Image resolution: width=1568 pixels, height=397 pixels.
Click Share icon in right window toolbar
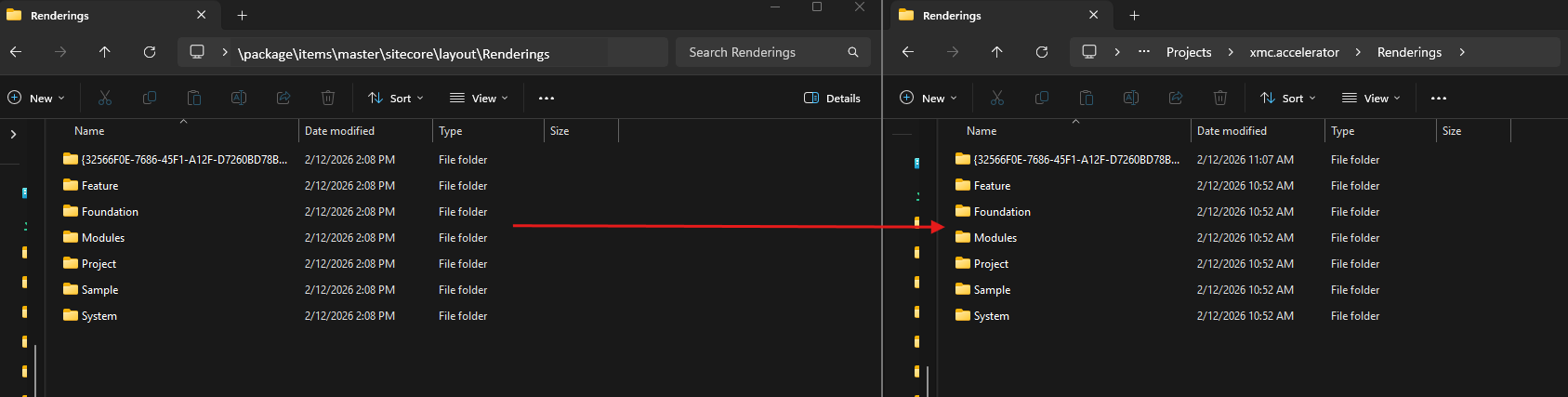tap(1176, 98)
